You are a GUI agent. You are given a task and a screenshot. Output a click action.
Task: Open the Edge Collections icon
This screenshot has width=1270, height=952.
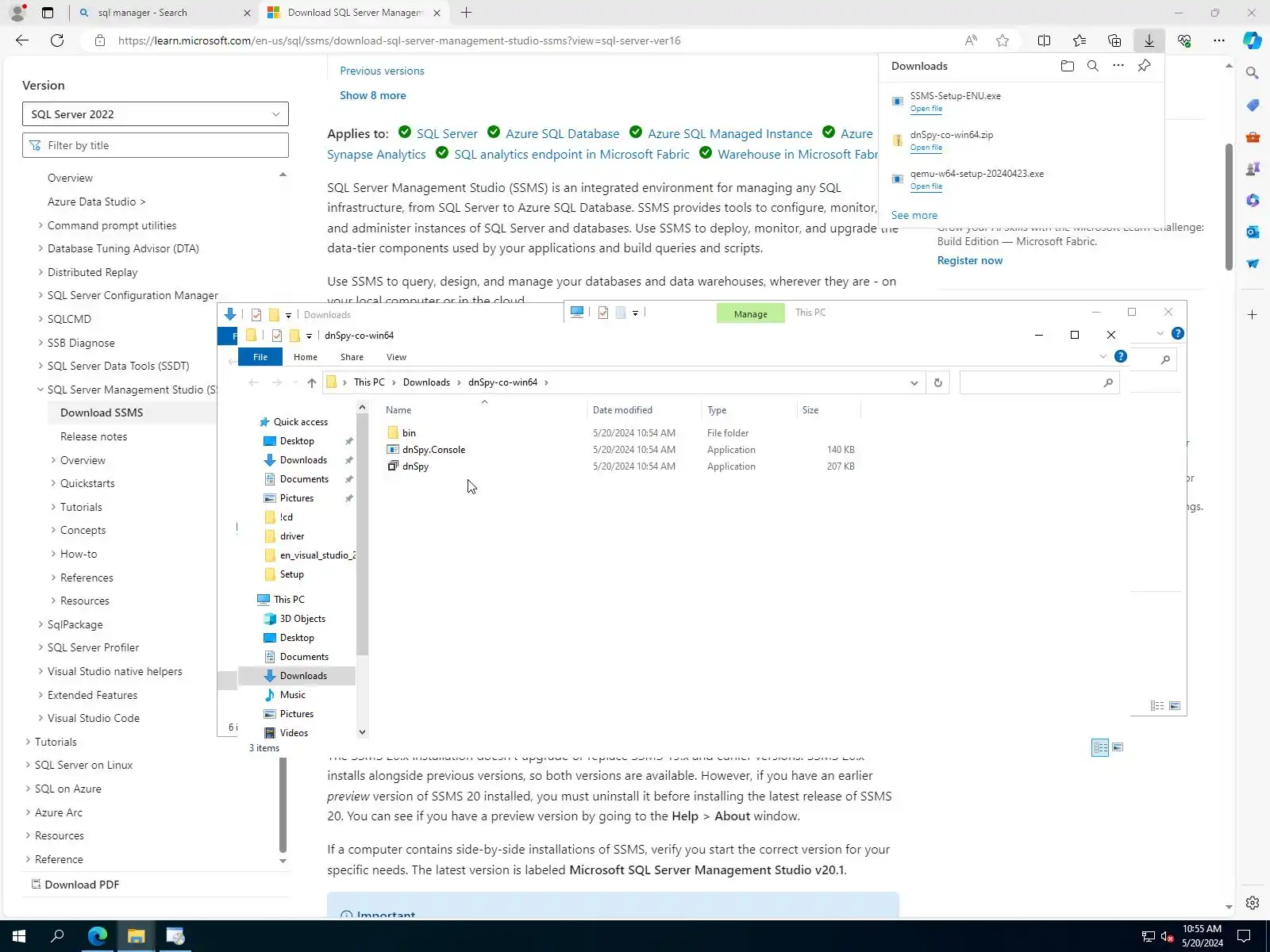point(1114,40)
